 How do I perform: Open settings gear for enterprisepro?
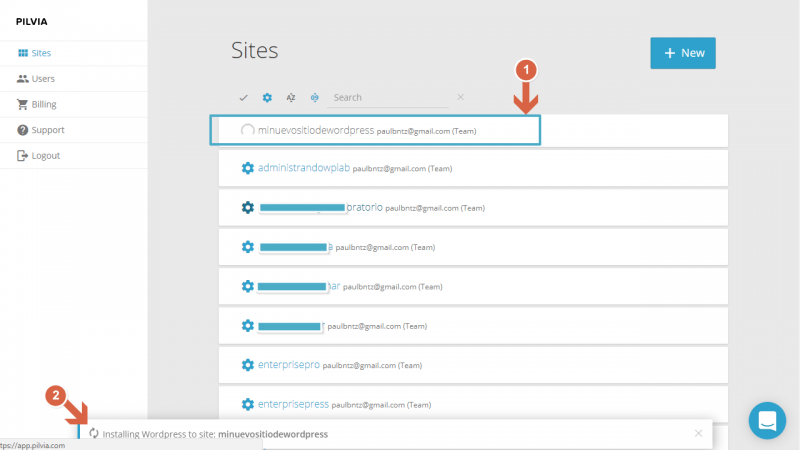pyautogui.click(x=247, y=365)
